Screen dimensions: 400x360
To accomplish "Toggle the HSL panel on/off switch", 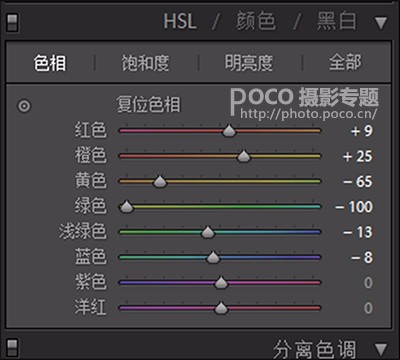I will 12,23.
